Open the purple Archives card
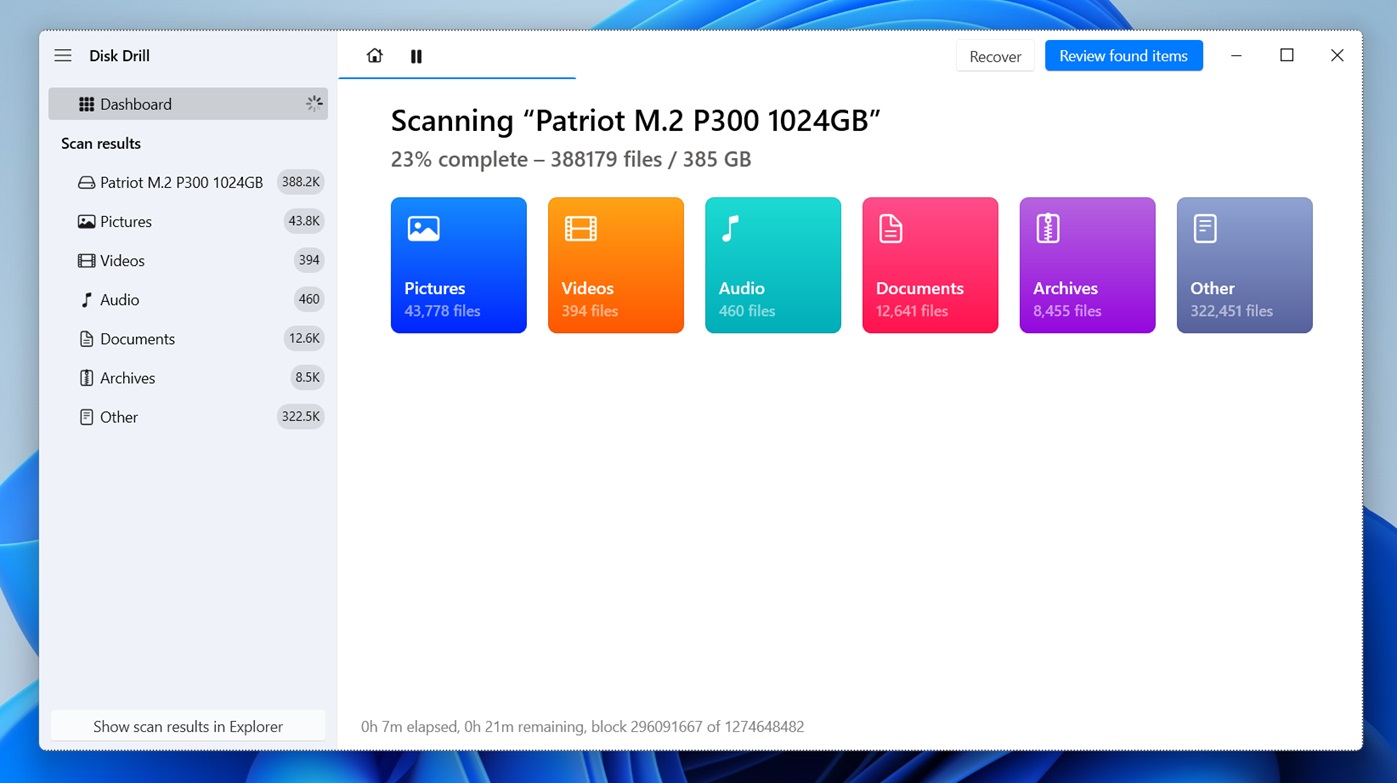The height and width of the screenshot is (783, 1397). [1087, 265]
